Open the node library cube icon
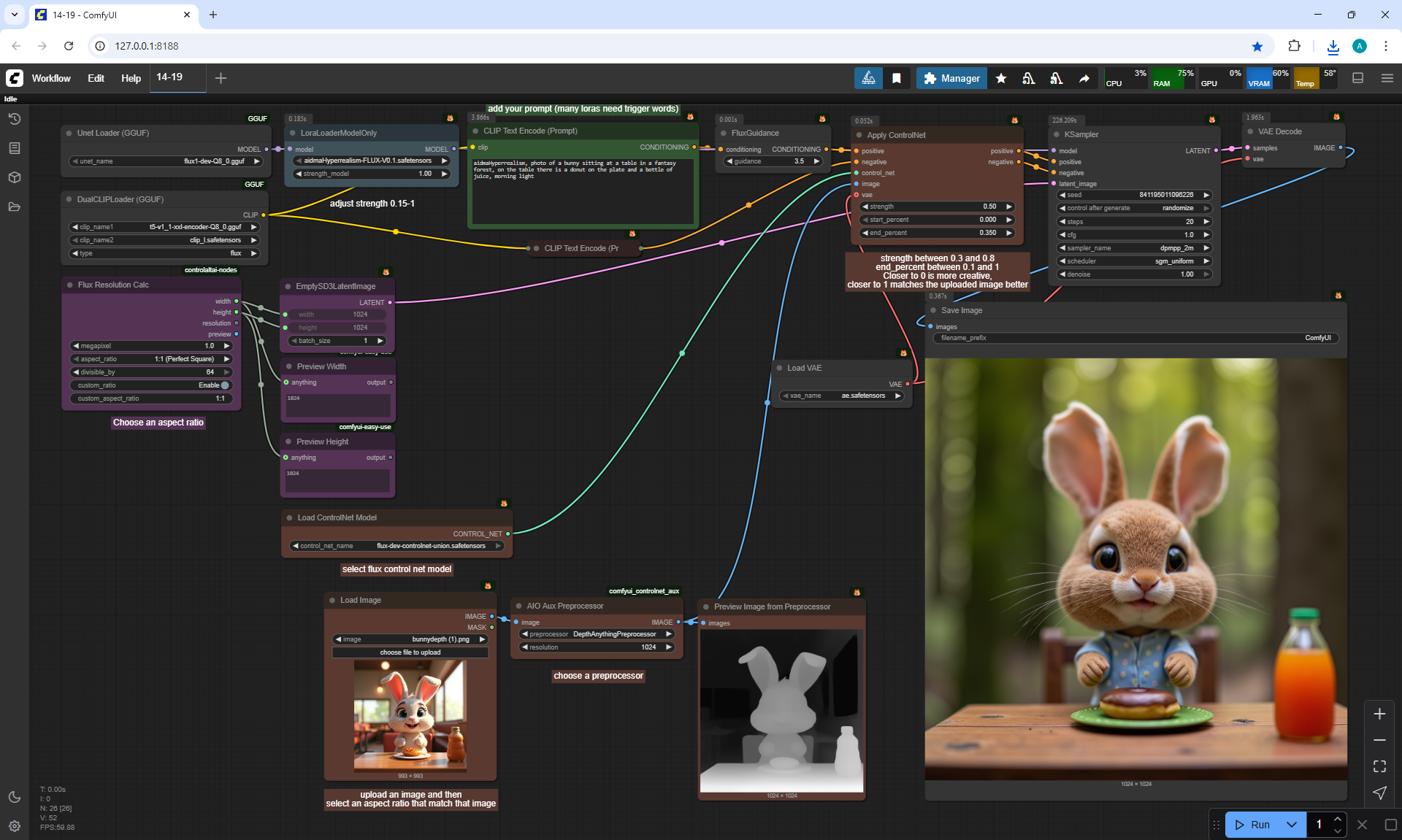Viewport: 1402px width, 840px height. pos(15,177)
